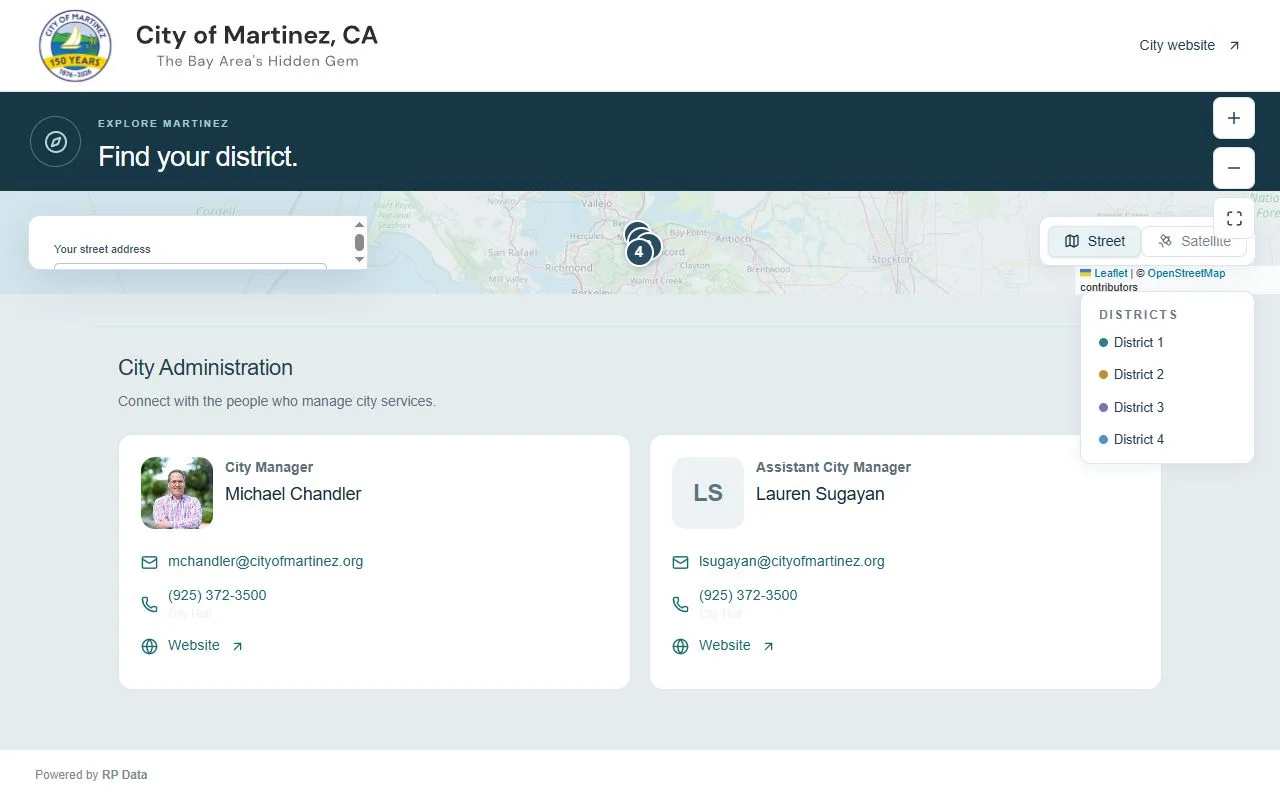
Task: Toggle fullscreen map view
Action: click(1234, 218)
